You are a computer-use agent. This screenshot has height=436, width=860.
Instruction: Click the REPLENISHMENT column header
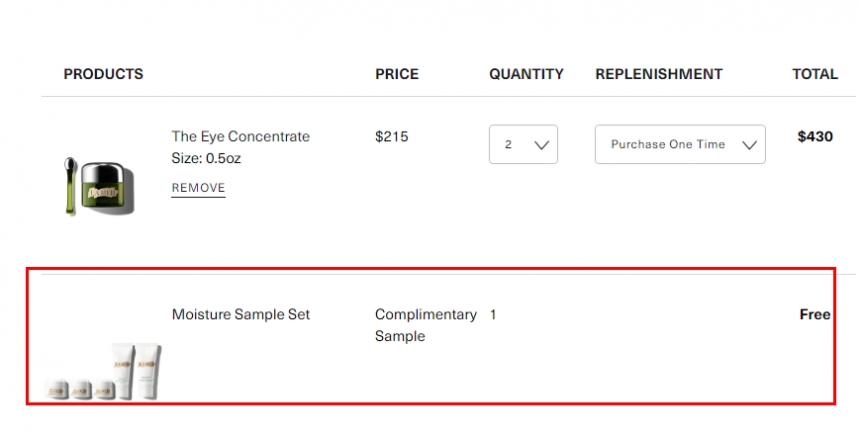tap(658, 74)
